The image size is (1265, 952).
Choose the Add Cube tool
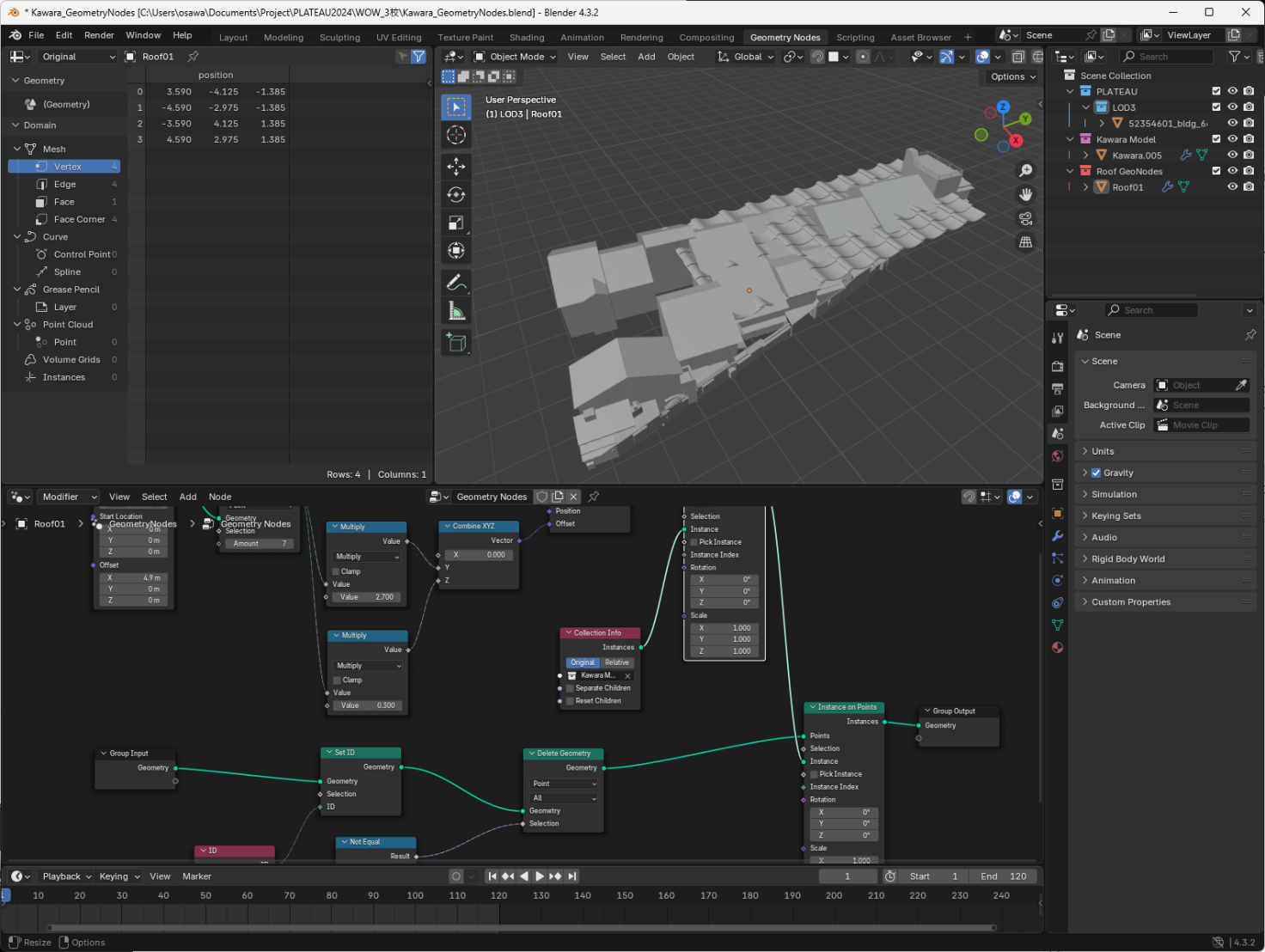tap(456, 343)
